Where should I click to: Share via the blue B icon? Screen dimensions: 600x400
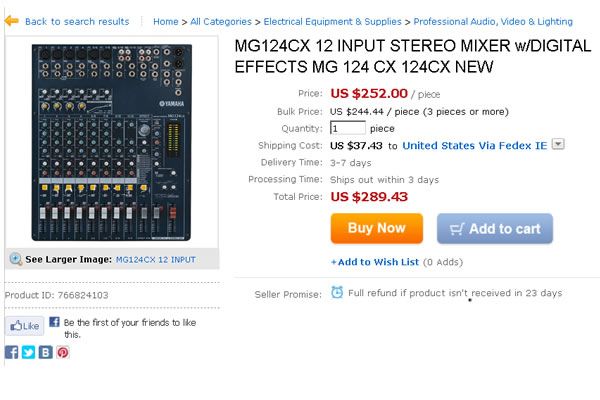pyautogui.click(x=46, y=352)
